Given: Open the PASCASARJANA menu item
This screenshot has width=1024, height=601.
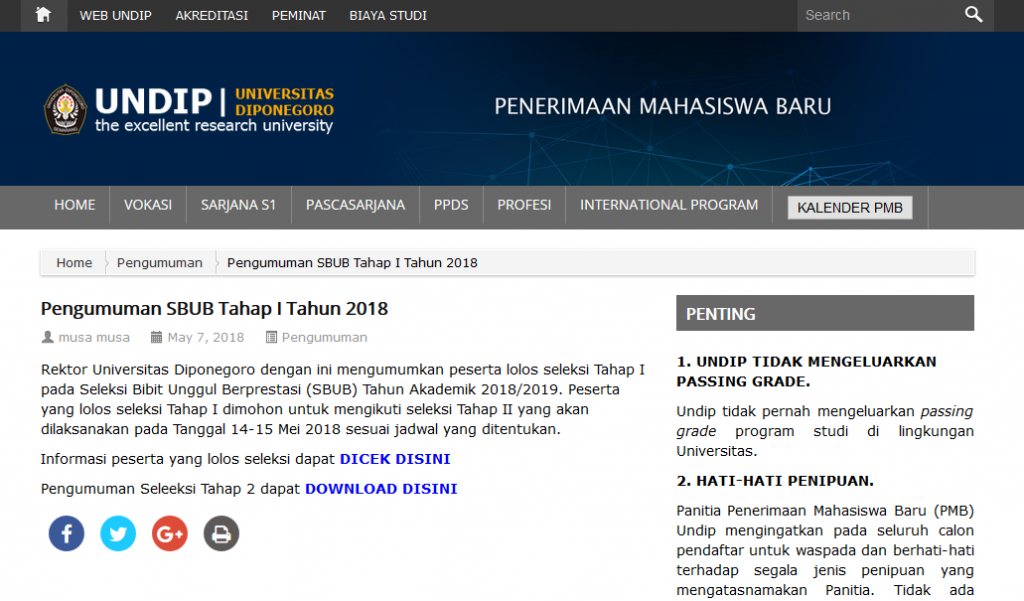Looking at the screenshot, I should (355, 205).
